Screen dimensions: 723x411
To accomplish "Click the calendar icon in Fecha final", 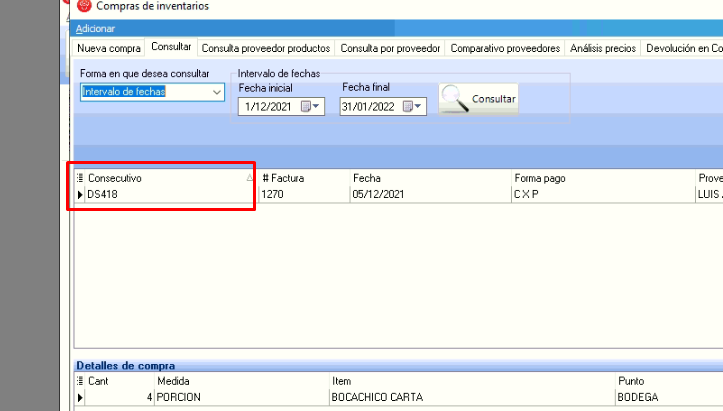I will tap(407, 106).
